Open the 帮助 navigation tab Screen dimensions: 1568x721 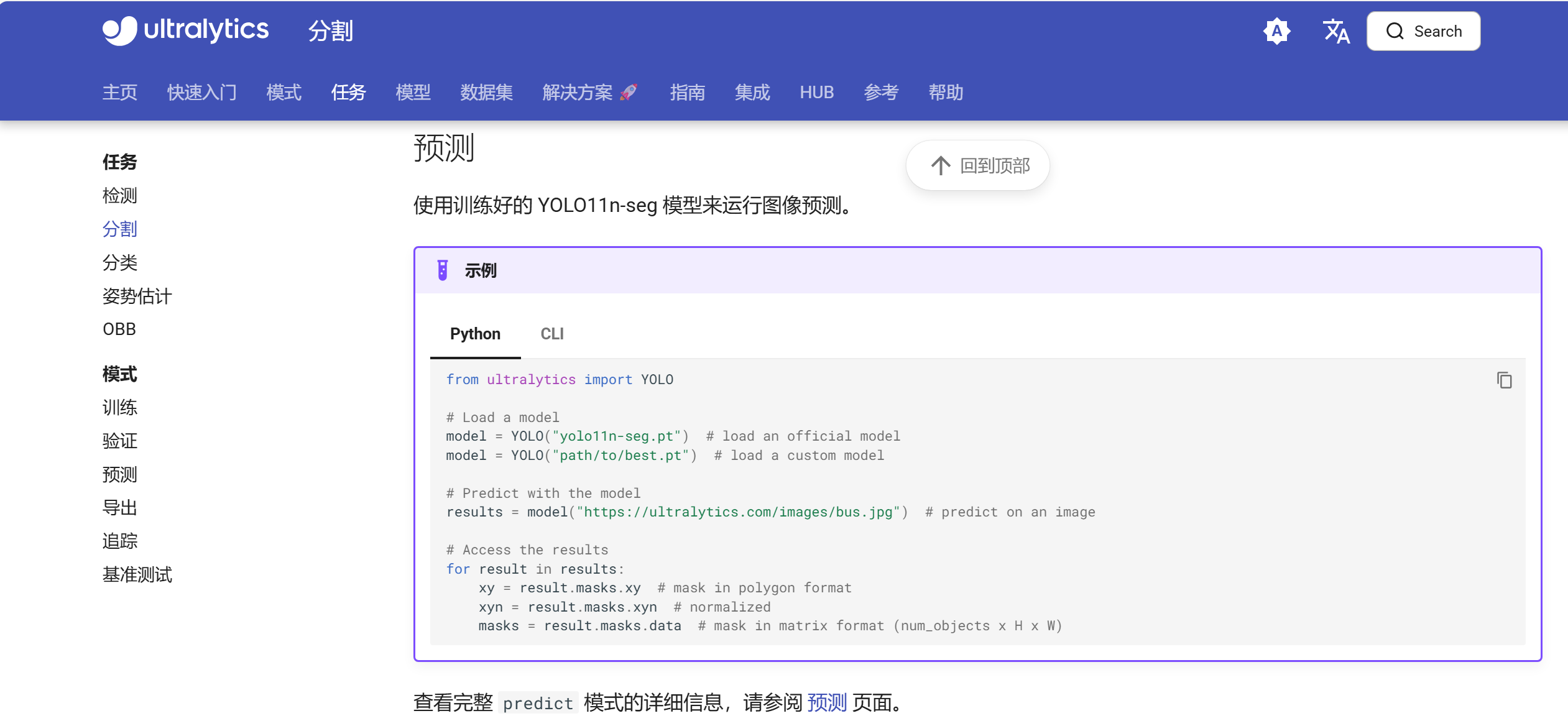coord(946,92)
